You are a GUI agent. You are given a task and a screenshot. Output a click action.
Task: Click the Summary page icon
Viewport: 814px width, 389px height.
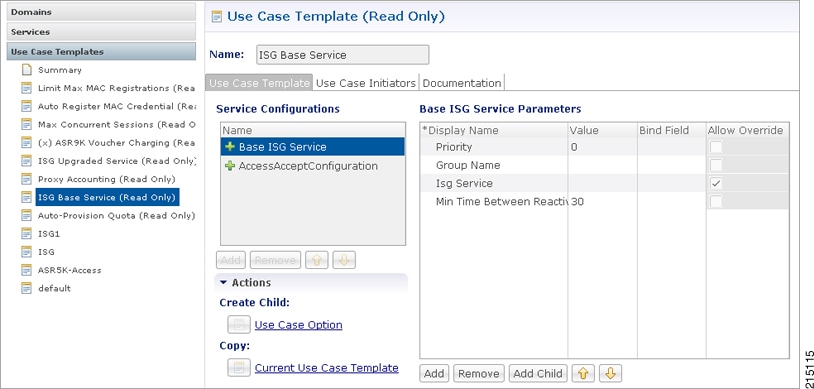tap(26, 70)
